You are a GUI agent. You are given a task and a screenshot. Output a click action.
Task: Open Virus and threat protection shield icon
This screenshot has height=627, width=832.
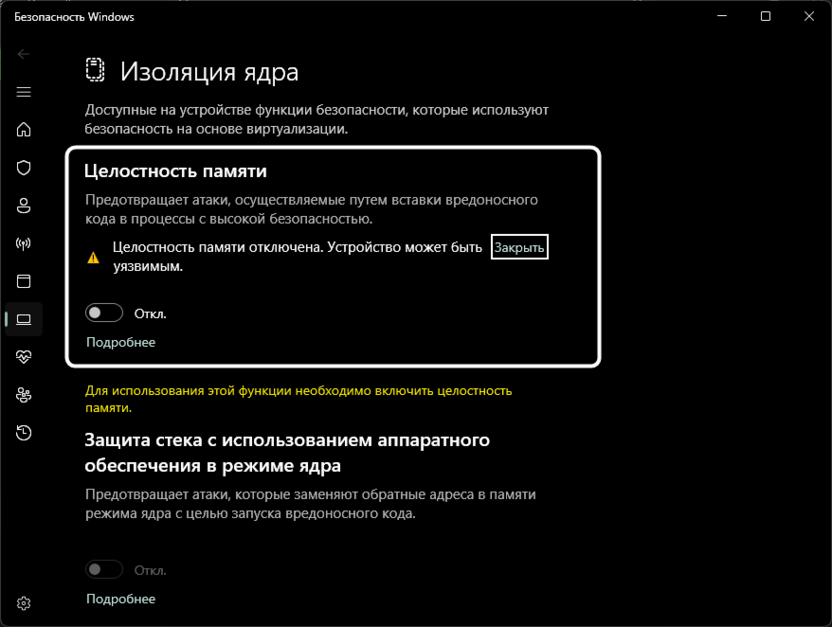coord(23,168)
